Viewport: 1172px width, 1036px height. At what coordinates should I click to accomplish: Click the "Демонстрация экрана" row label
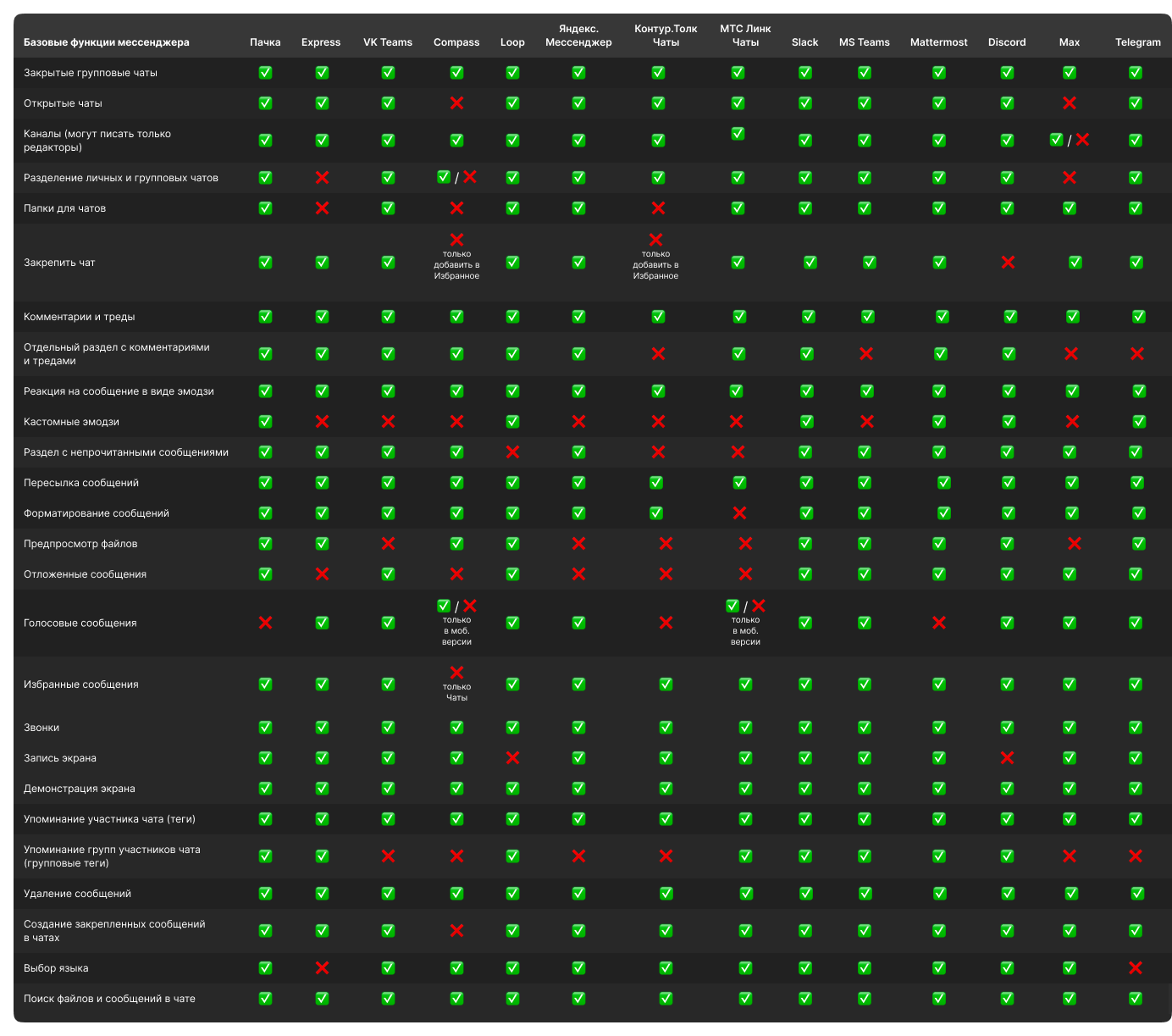tap(80, 789)
